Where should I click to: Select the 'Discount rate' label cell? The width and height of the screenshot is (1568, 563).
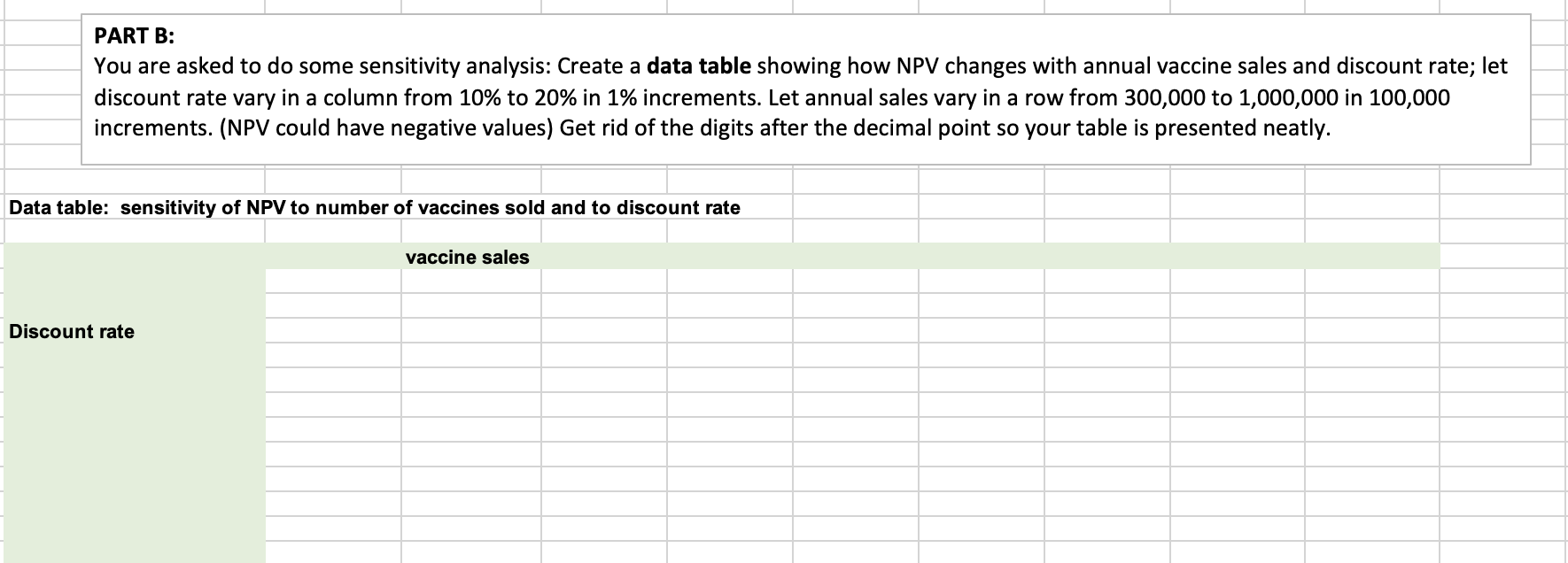[133, 331]
